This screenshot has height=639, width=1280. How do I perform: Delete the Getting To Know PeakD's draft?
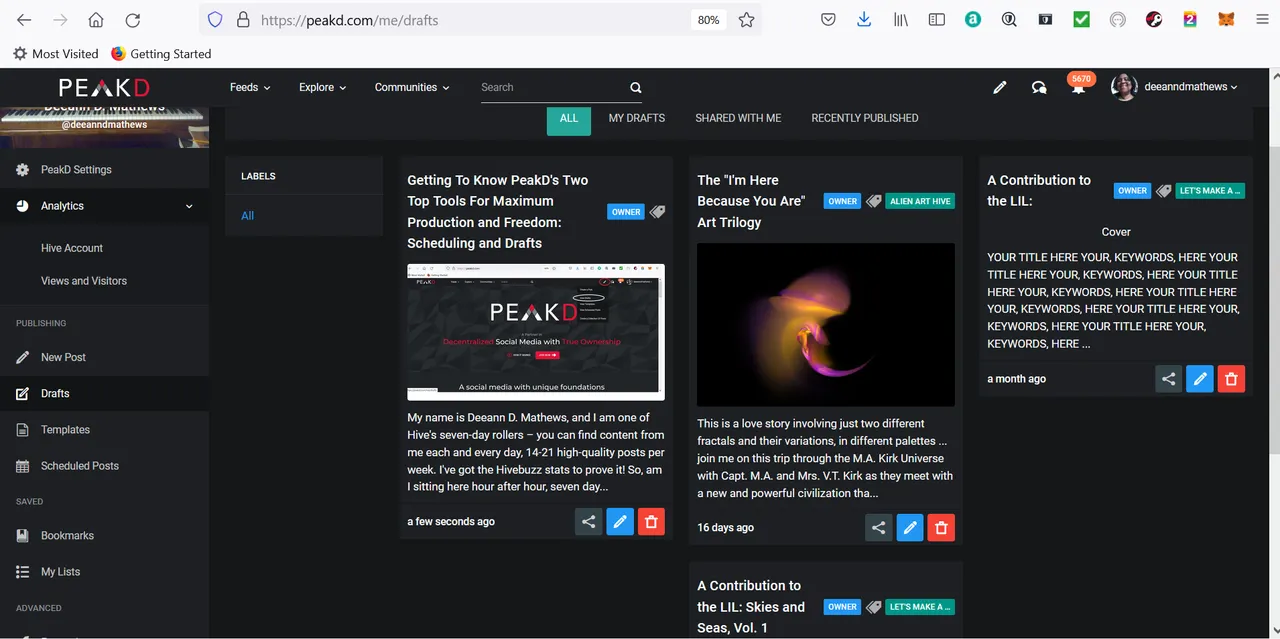(x=651, y=522)
